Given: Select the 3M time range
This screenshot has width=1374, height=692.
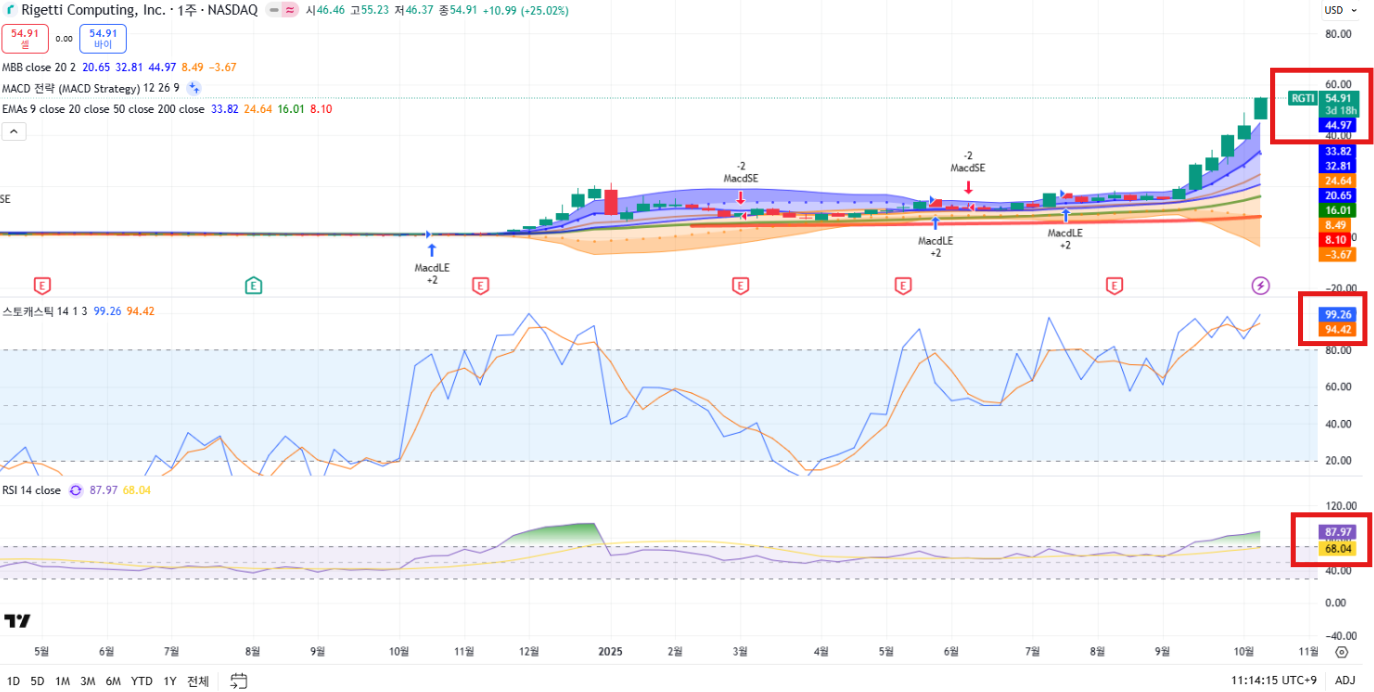Looking at the screenshot, I should [x=88, y=681].
